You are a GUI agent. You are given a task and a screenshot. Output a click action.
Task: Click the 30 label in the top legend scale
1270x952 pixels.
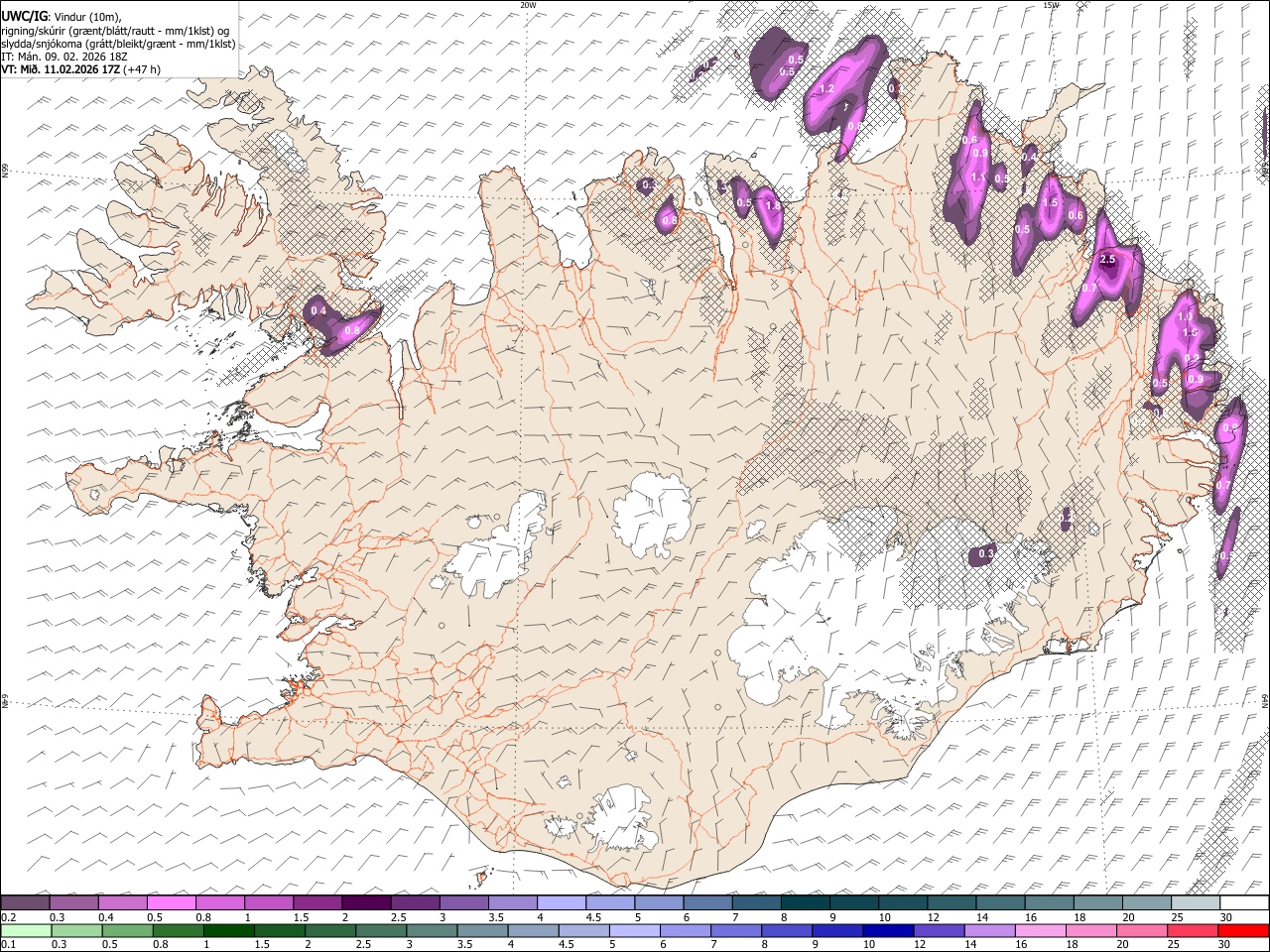coord(1226,917)
